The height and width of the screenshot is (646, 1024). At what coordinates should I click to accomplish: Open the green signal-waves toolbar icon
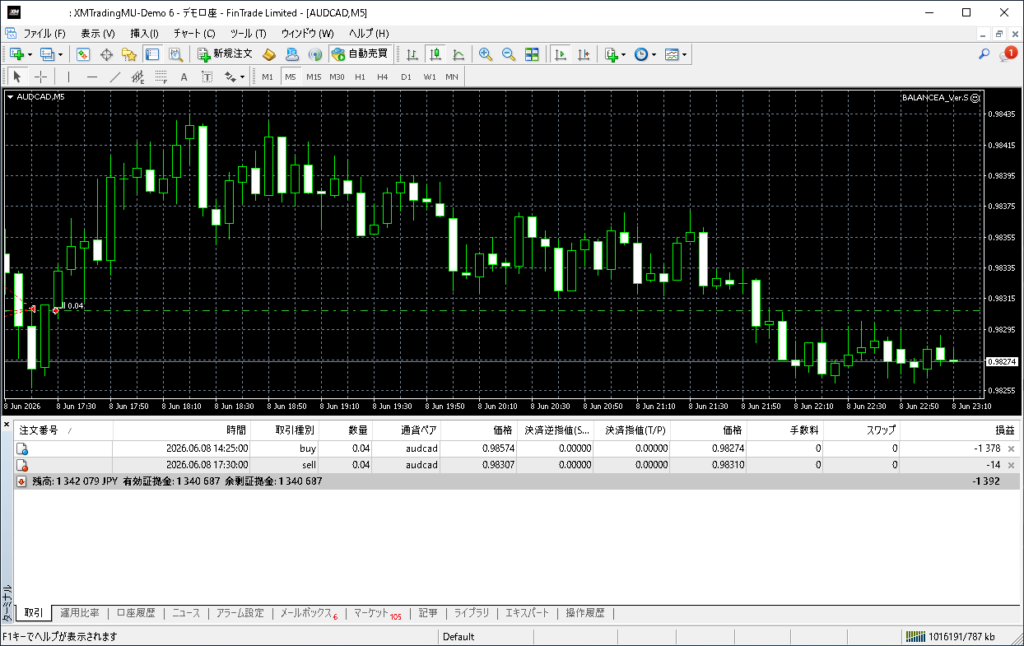315,54
